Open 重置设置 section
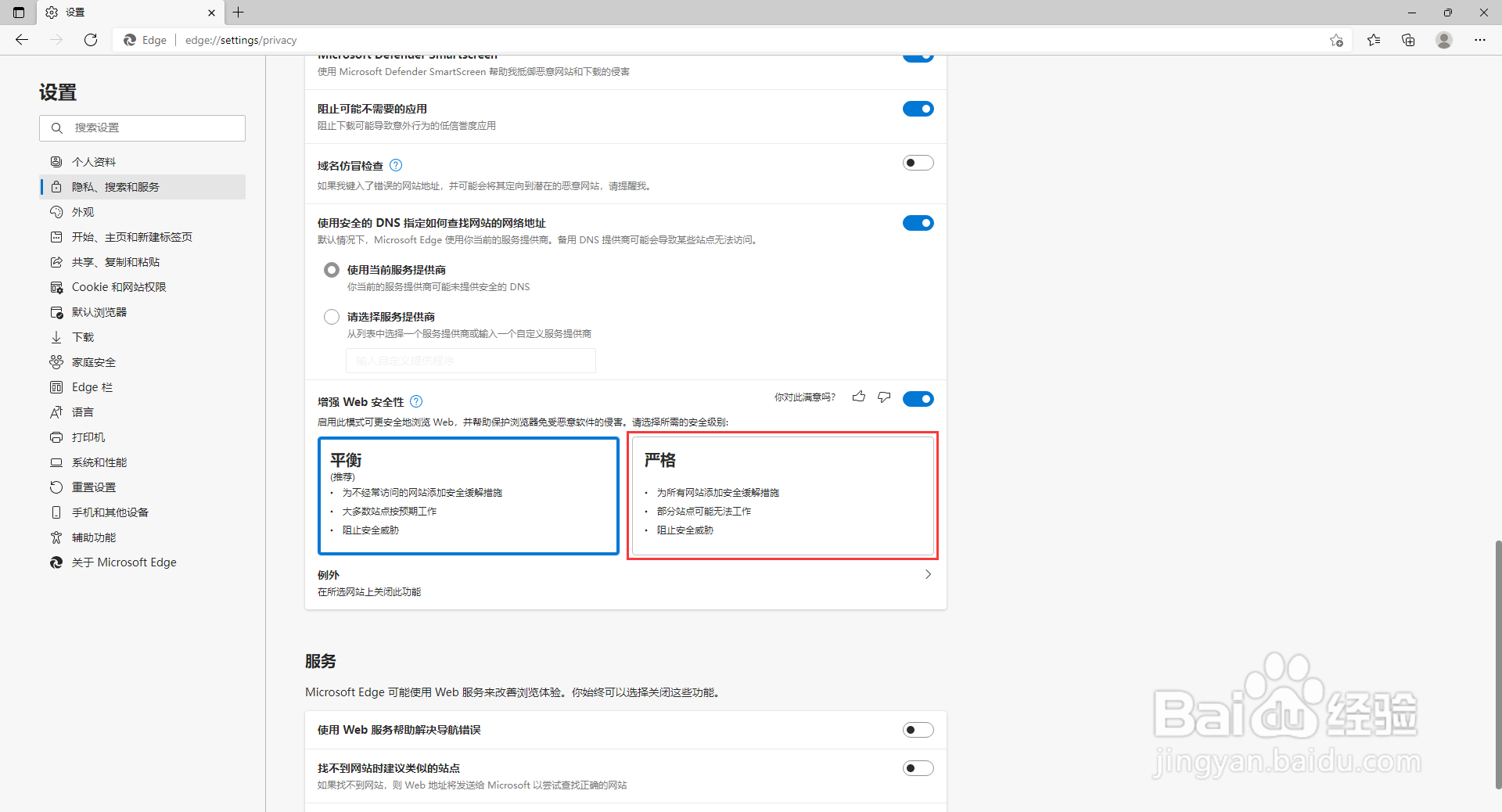The width and height of the screenshot is (1502, 812). pos(142,487)
